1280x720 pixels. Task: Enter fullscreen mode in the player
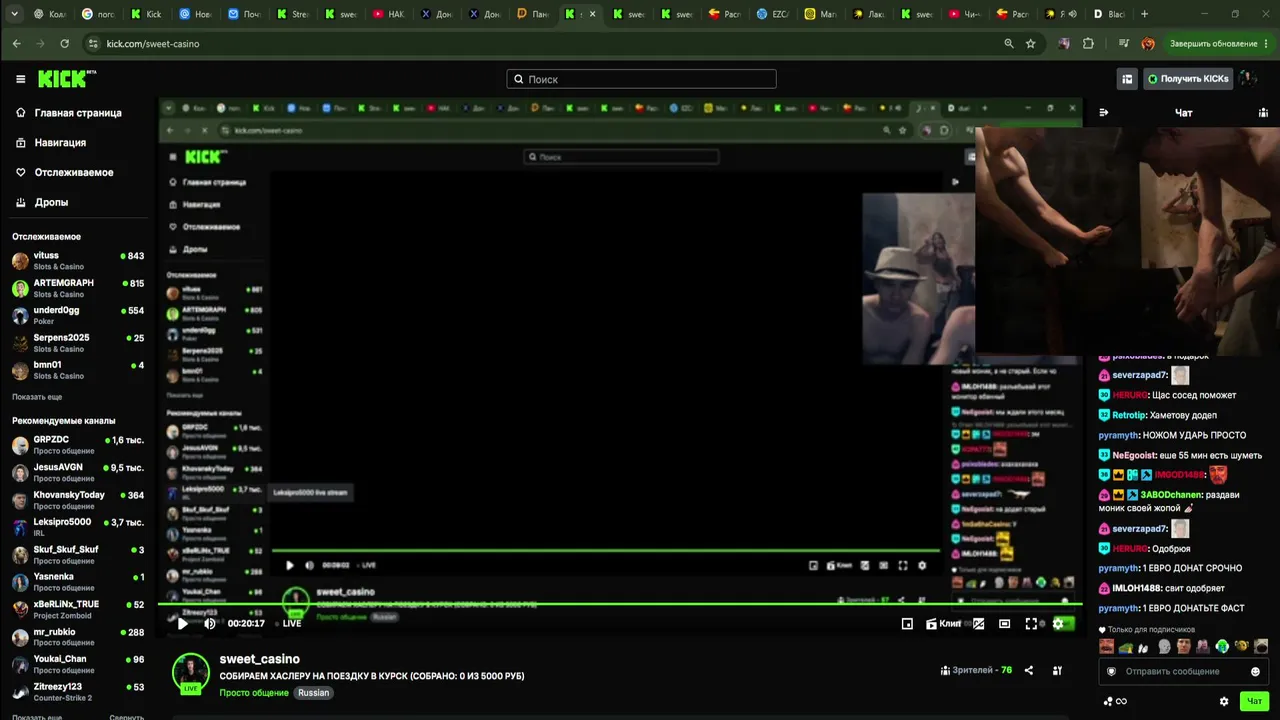coord(1031,623)
